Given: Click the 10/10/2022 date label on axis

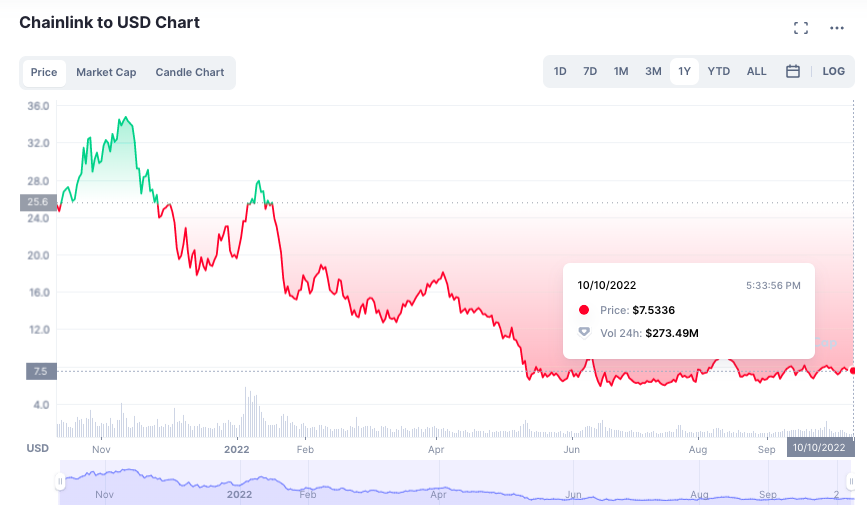Looking at the screenshot, I should (x=820, y=448).
